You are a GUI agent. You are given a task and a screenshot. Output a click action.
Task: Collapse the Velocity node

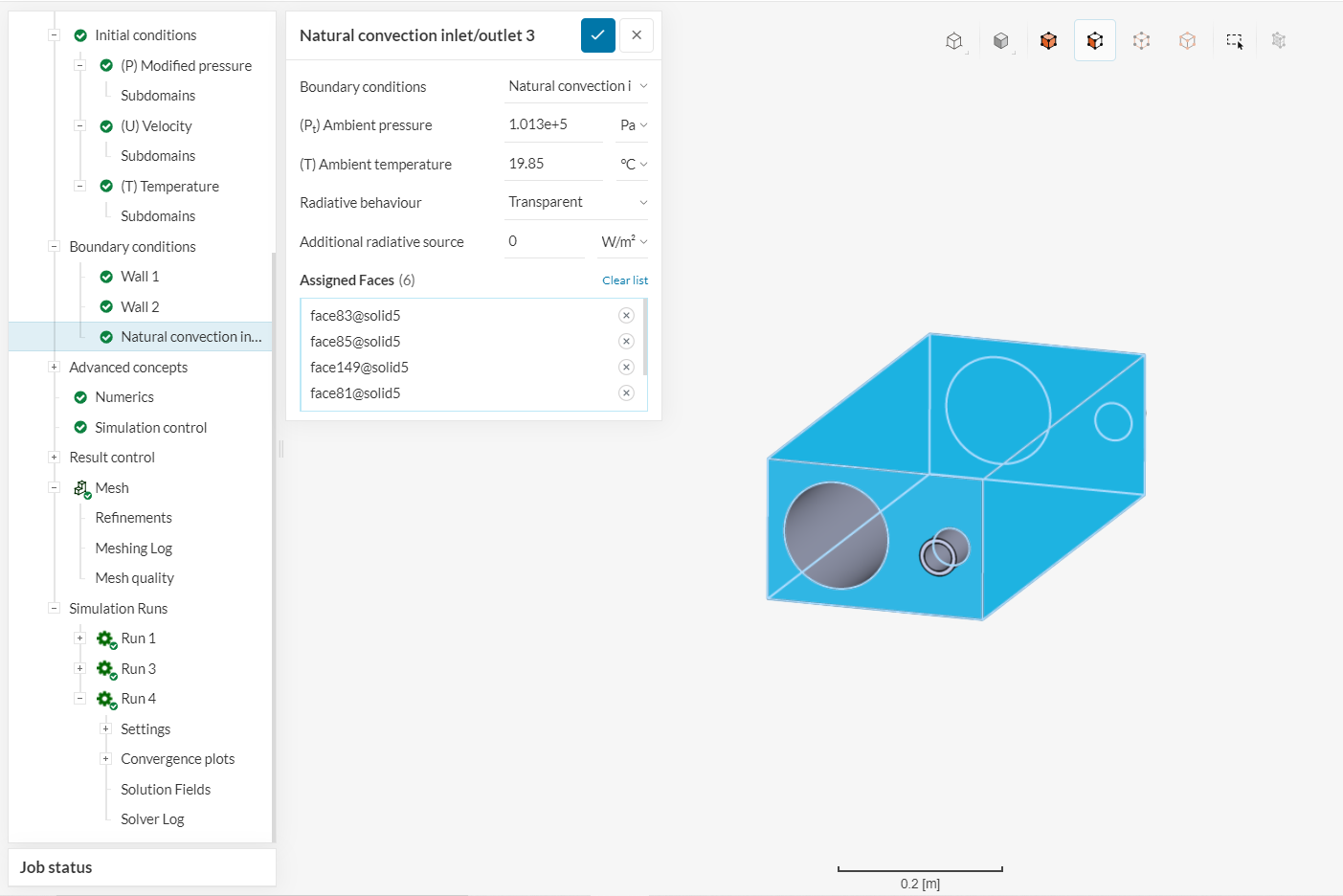click(x=80, y=126)
